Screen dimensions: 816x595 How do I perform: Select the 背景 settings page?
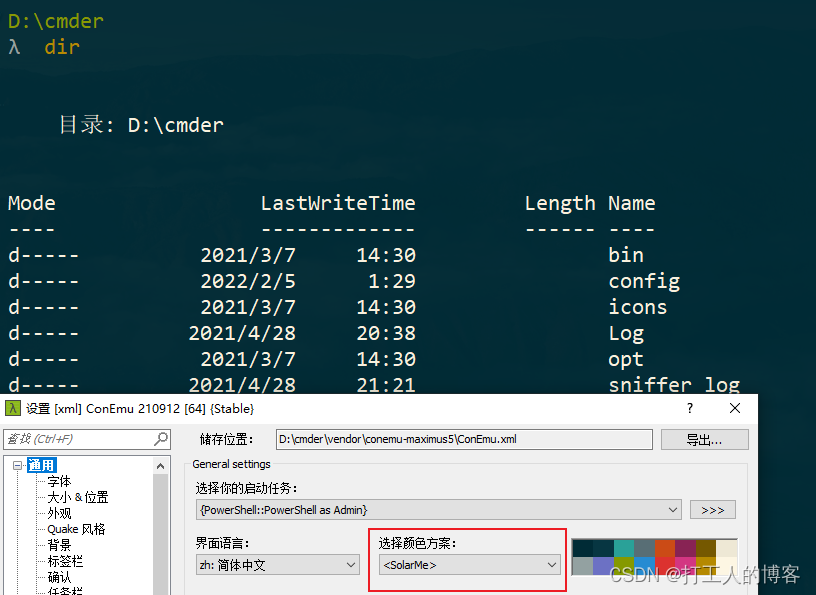click(58, 545)
